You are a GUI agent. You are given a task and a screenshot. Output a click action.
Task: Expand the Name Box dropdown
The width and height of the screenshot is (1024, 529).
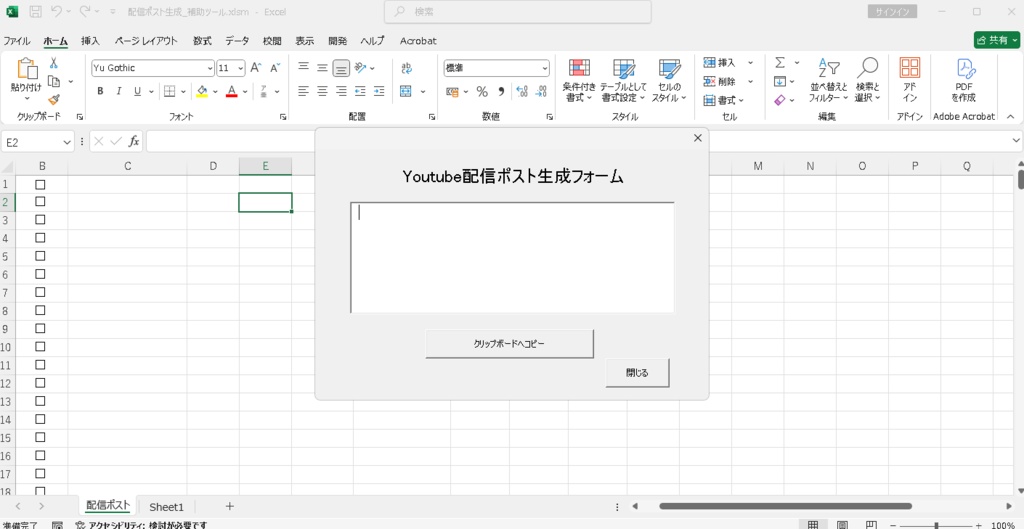pos(67,142)
